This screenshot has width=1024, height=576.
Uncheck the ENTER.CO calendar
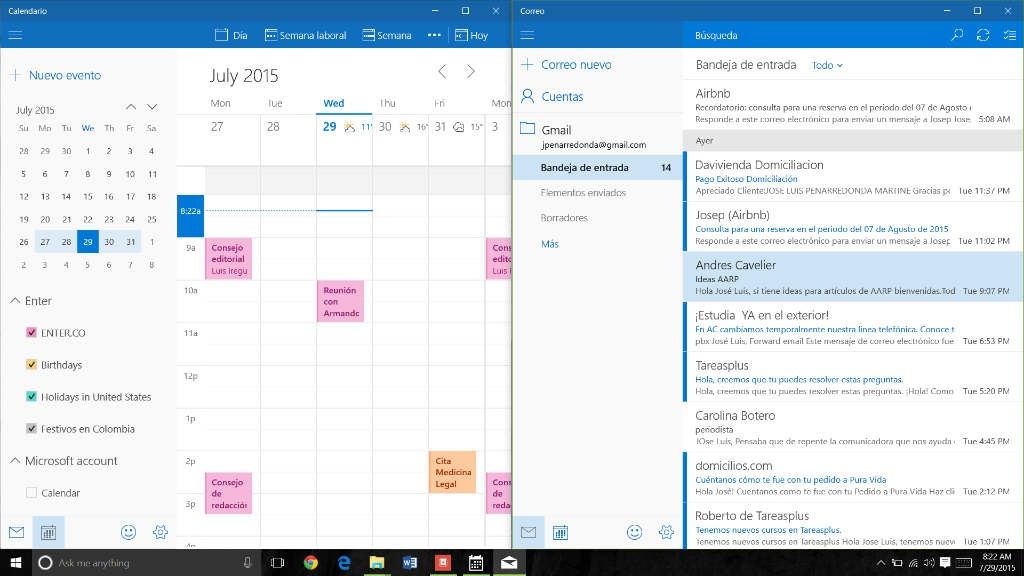31,332
